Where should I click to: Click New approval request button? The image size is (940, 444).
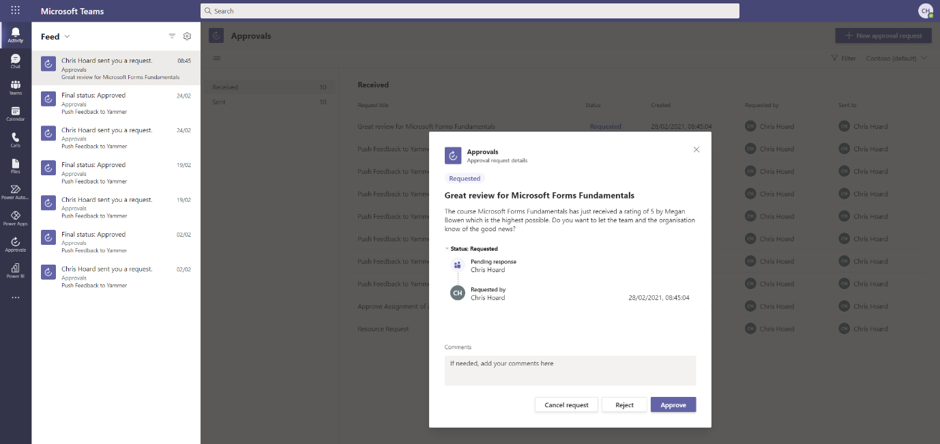(x=883, y=35)
